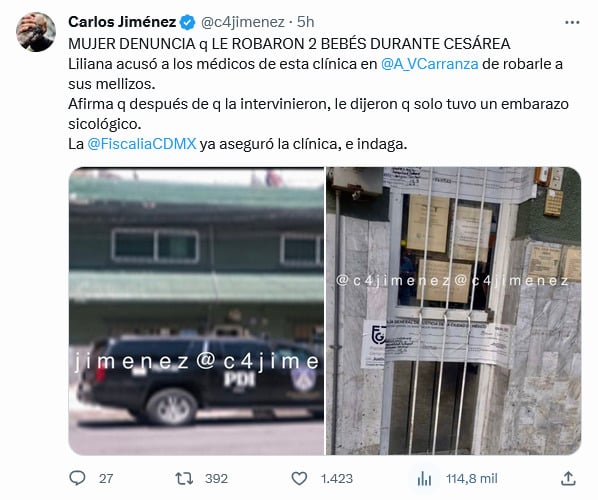This screenshot has width=598, height=500.
Task: Click the share upload icon
Action: pos(568,478)
